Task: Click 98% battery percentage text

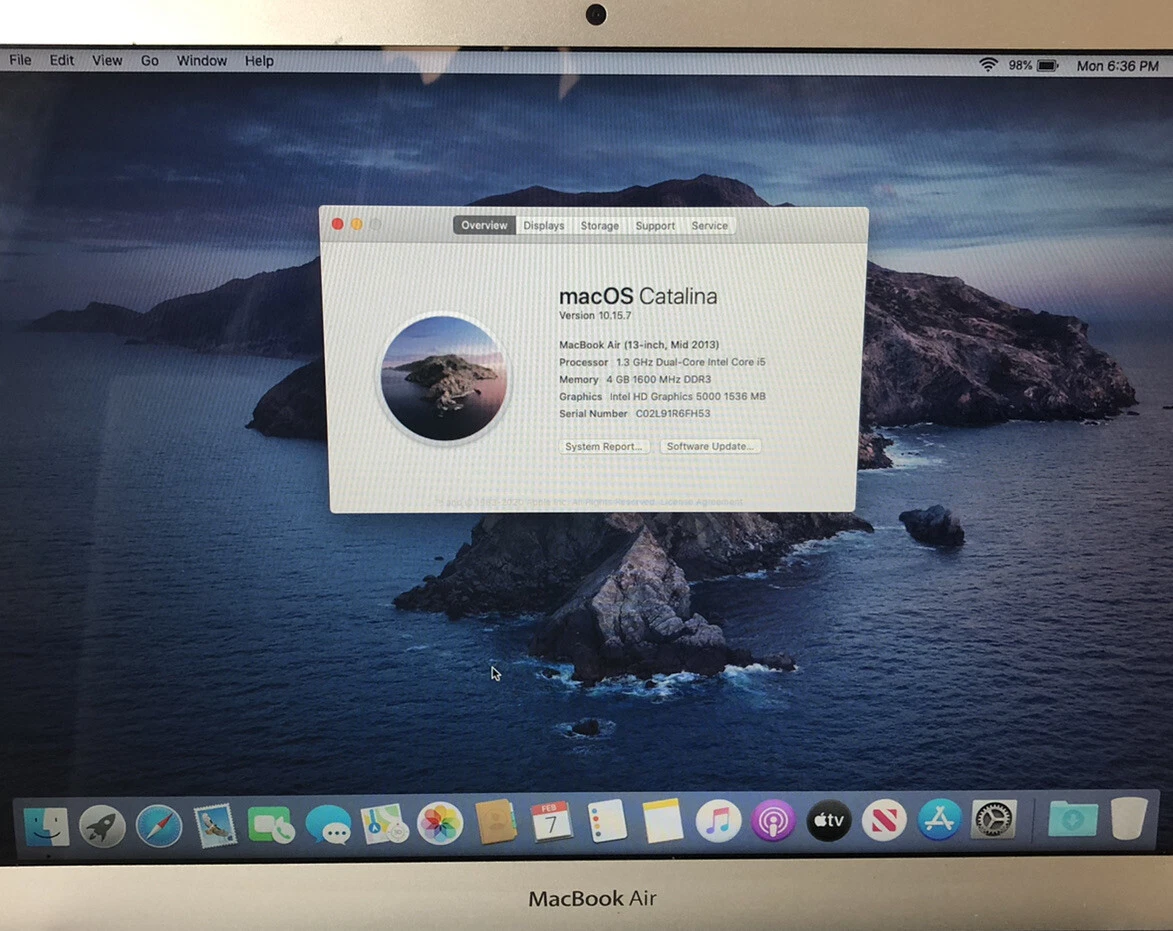Action: click(x=1020, y=66)
